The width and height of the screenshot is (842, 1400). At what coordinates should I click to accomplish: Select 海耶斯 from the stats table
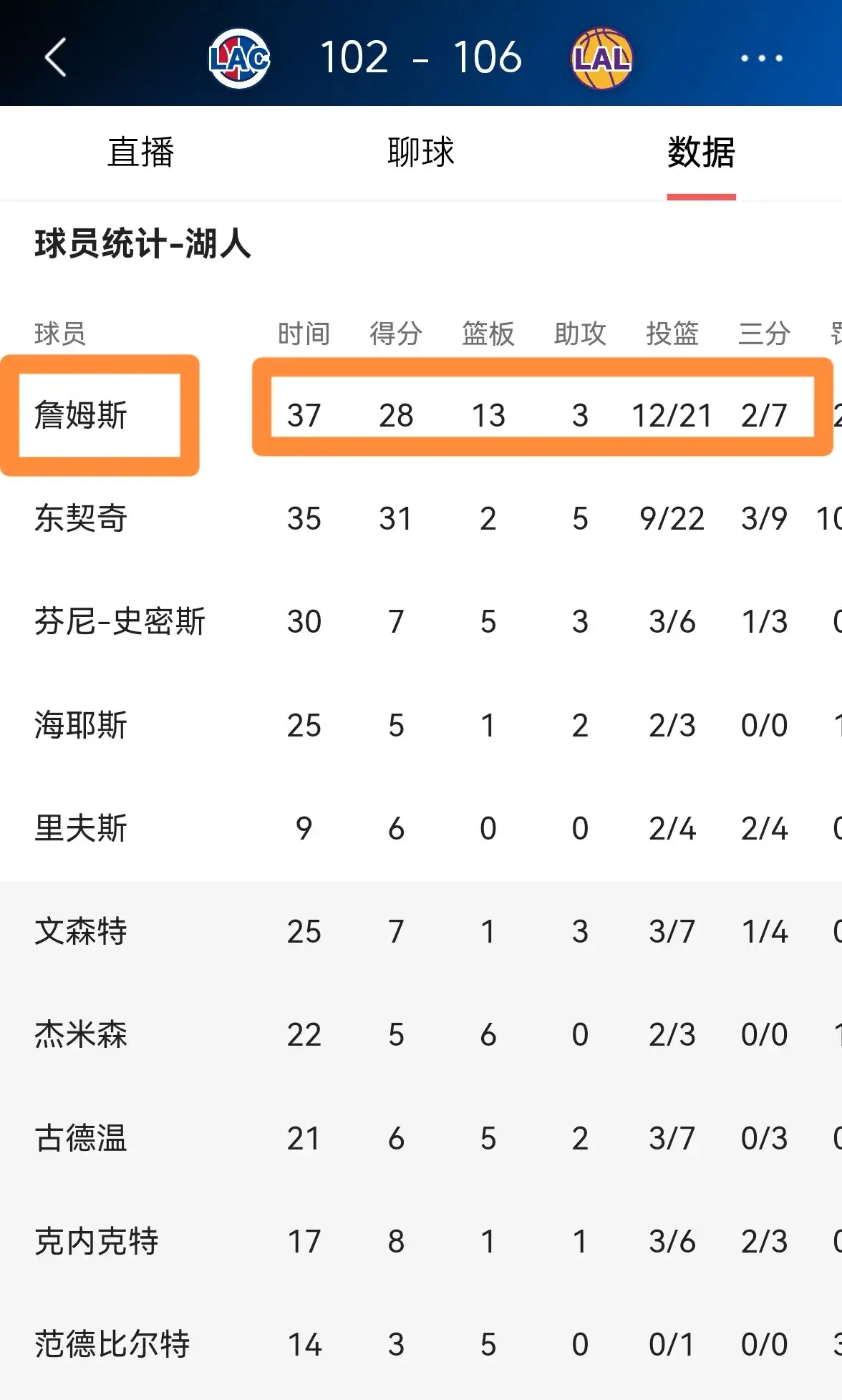point(81,724)
